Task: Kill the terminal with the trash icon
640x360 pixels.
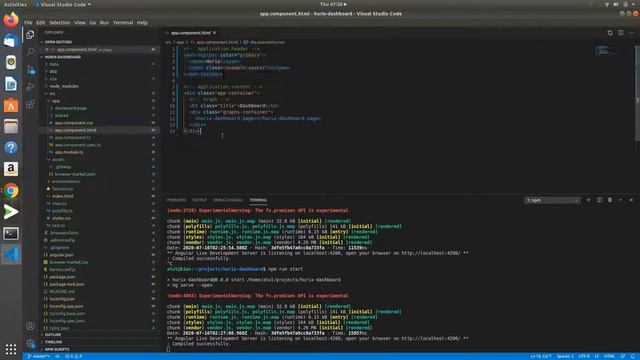Action: coord(610,200)
